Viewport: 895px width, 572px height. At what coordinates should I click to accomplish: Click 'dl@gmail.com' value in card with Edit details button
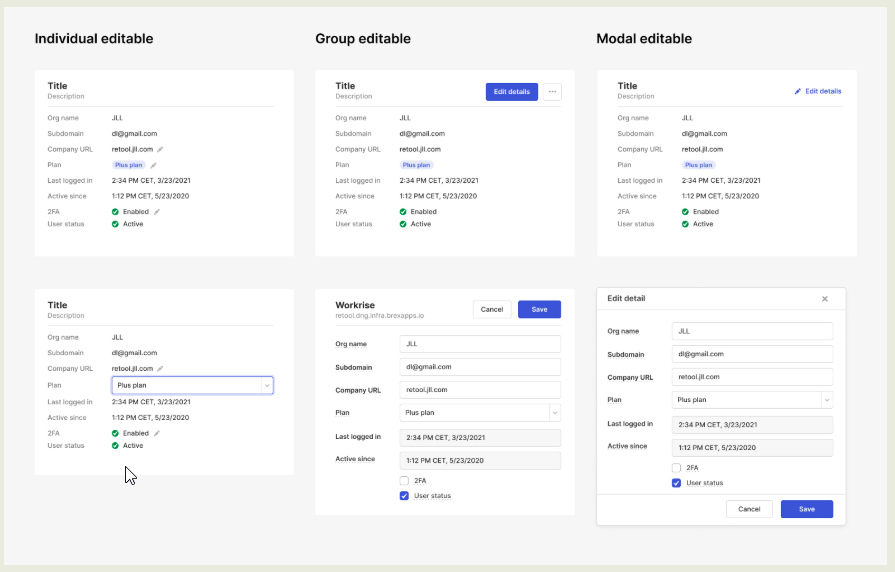pyautogui.click(x=422, y=134)
